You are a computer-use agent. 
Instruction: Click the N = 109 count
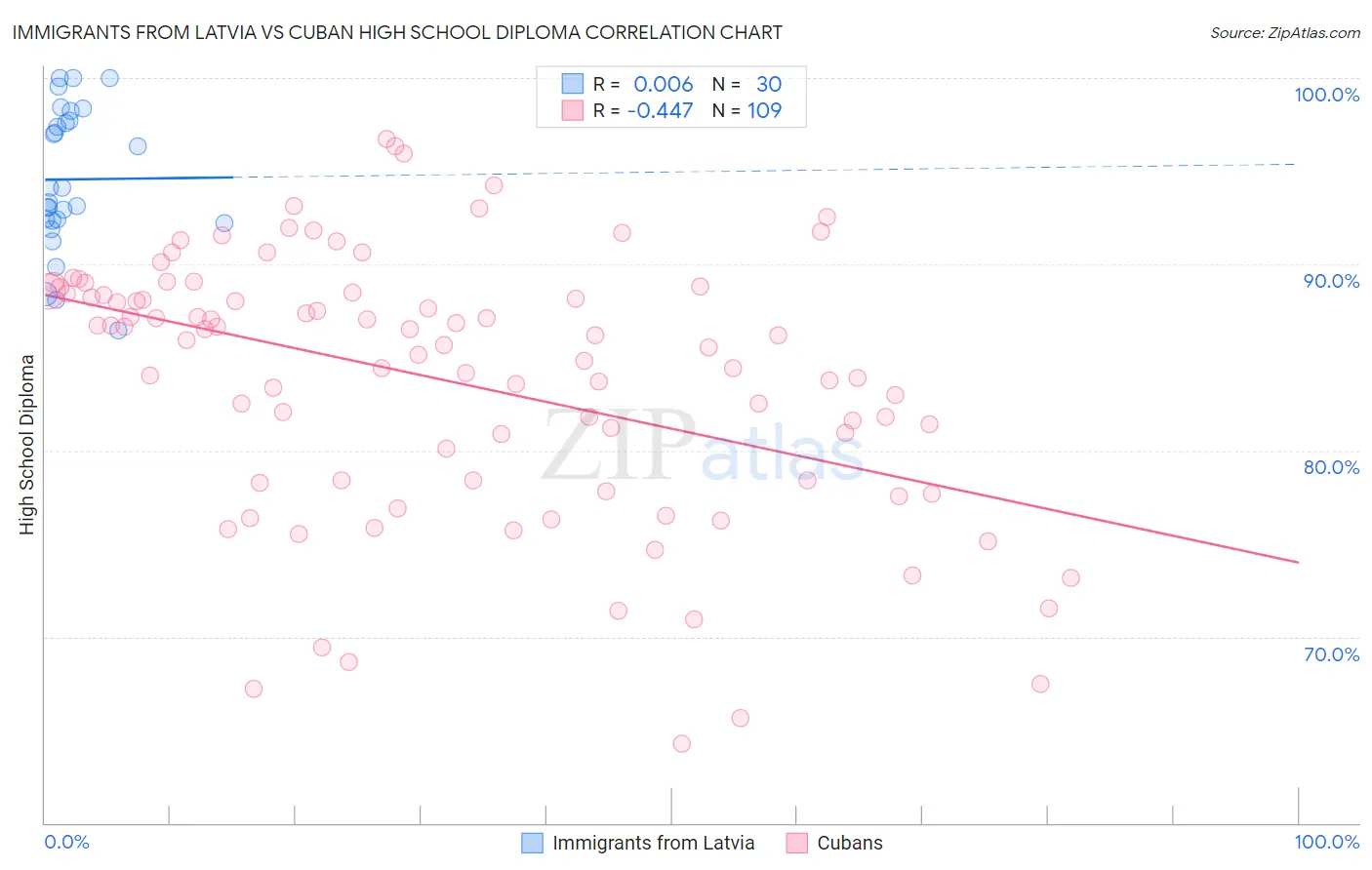coord(747,110)
